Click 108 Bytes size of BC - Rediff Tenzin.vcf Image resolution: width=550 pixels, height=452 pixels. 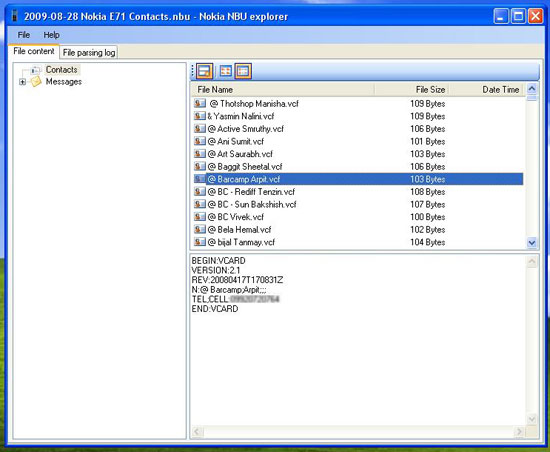428,192
